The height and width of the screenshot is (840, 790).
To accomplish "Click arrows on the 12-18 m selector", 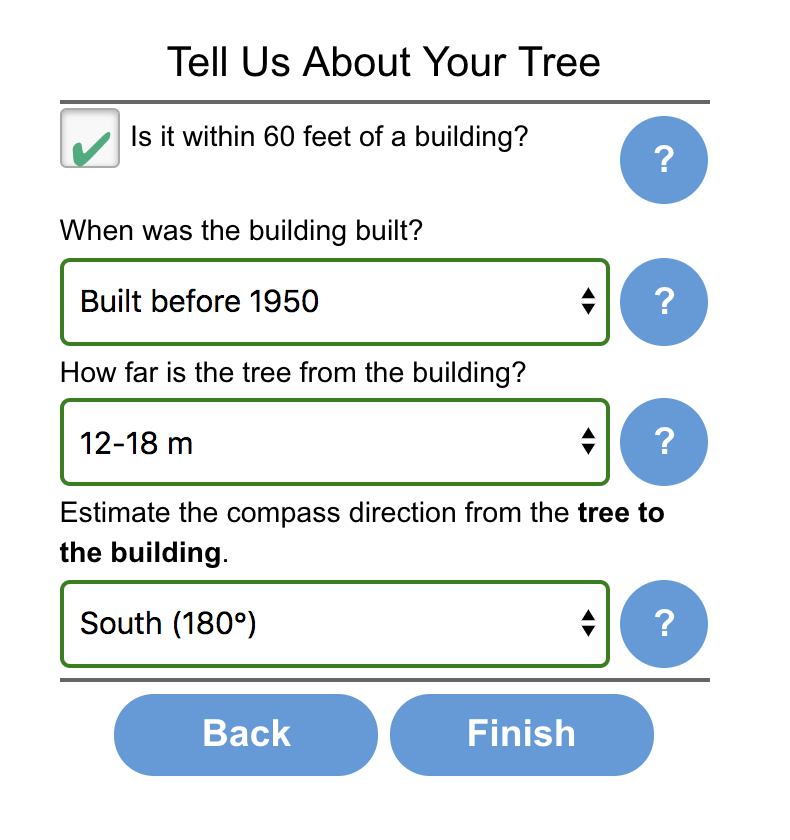I will pos(588,441).
